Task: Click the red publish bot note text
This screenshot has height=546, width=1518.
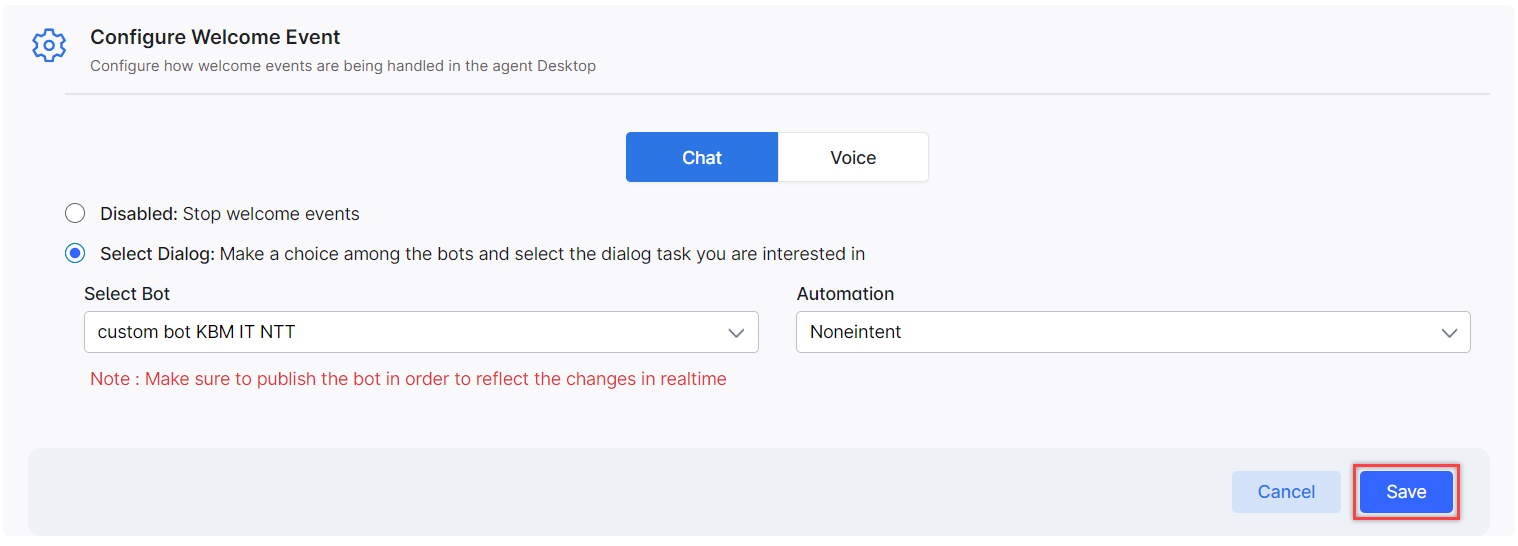Action: (x=408, y=379)
